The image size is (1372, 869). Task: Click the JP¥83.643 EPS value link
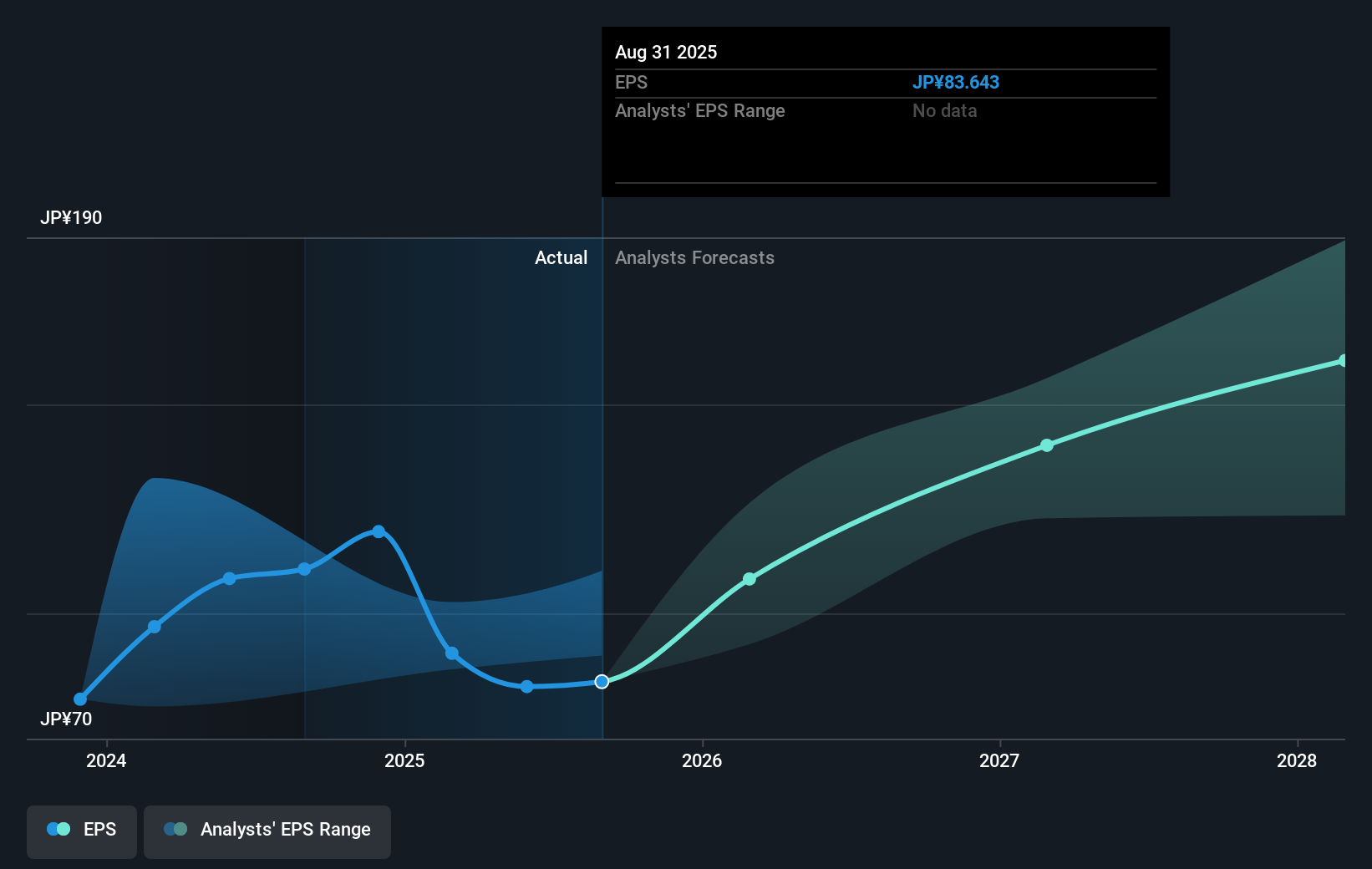coord(957,82)
